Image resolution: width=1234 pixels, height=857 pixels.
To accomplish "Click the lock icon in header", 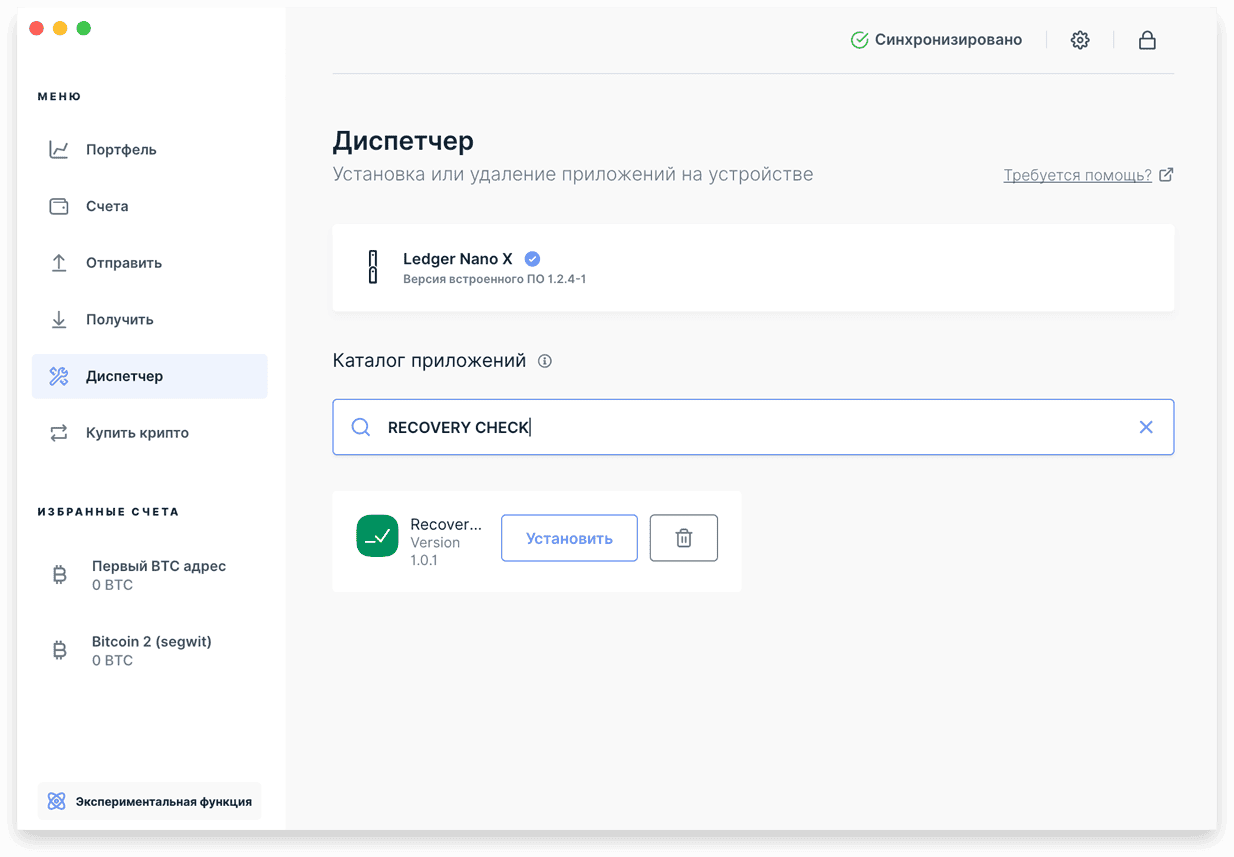I will pos(1147,40).
